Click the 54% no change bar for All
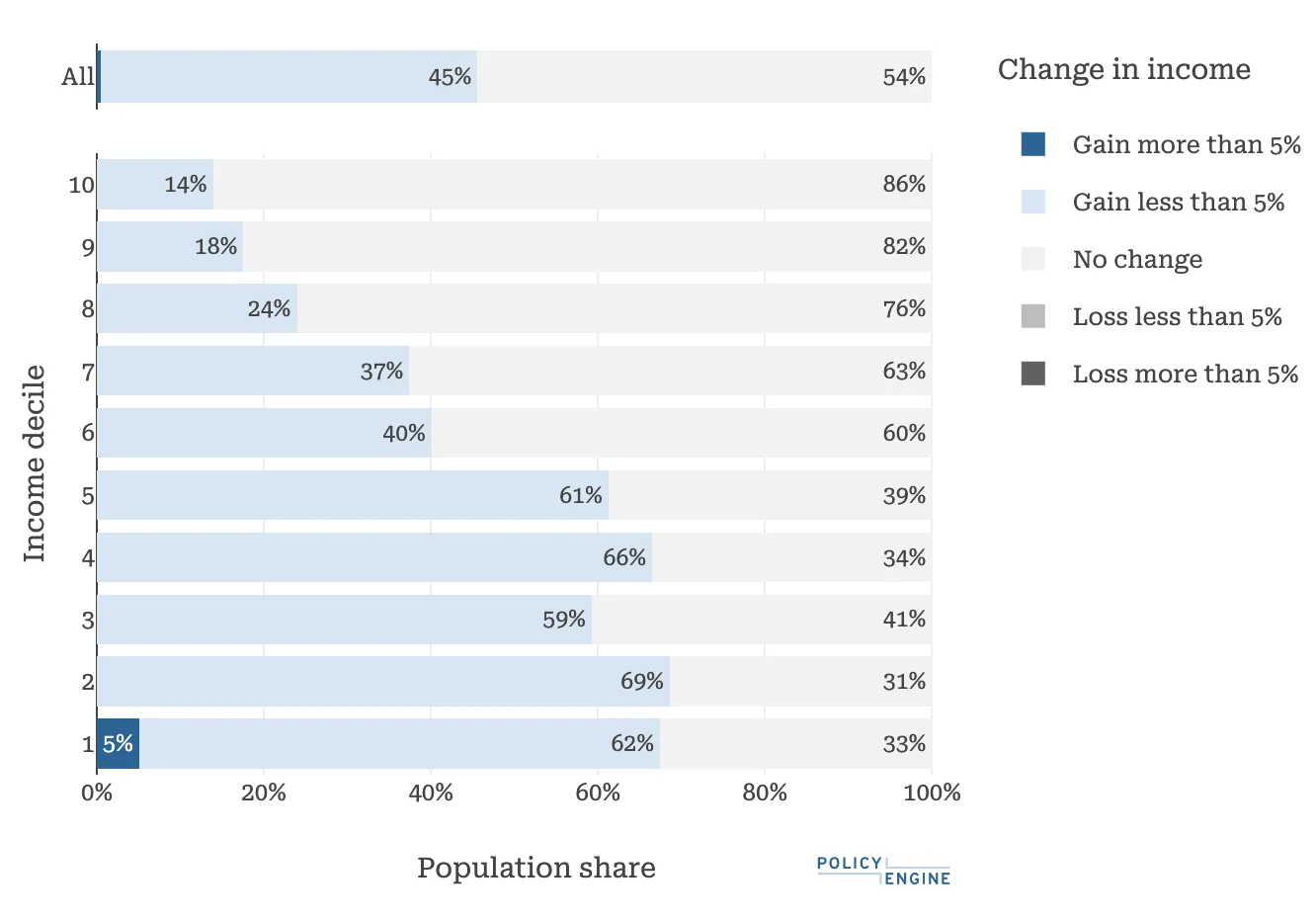1316x921 pixels. (703, 77)
